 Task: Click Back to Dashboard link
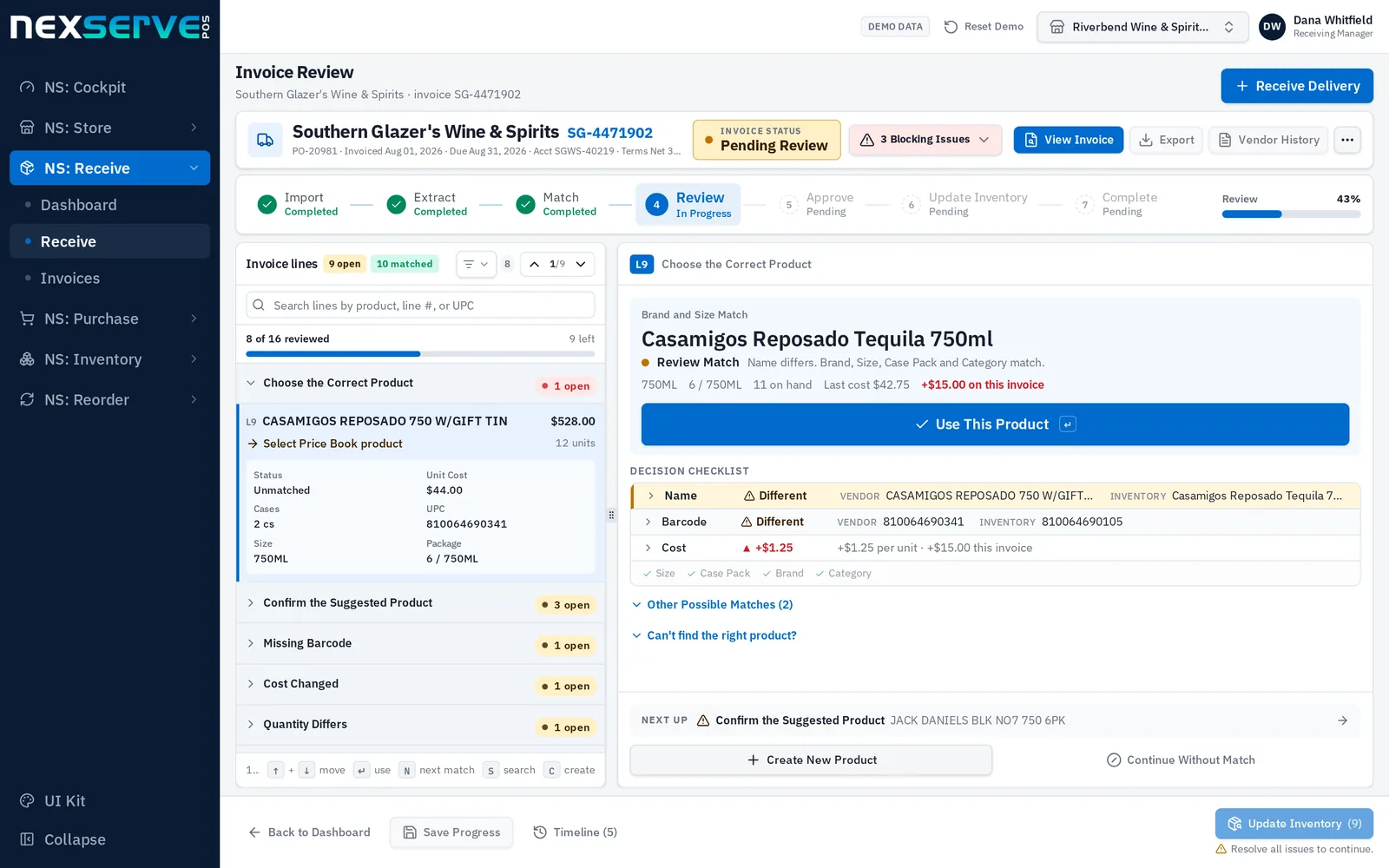click(x=310, y=832)
